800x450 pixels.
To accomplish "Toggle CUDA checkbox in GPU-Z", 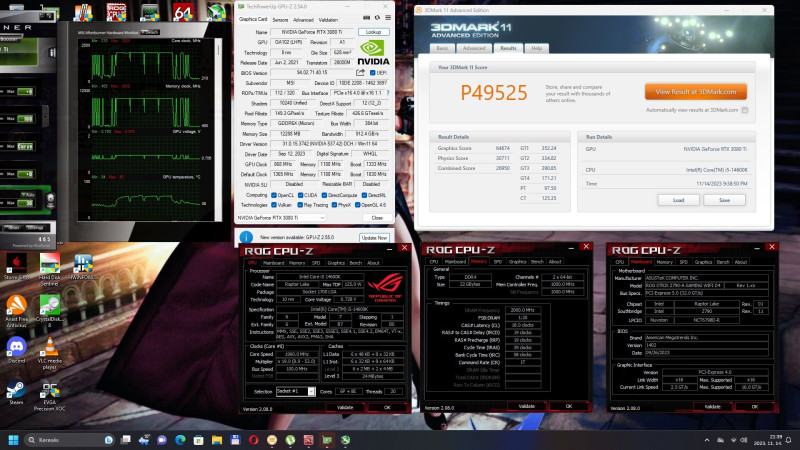I will [301, 195].
